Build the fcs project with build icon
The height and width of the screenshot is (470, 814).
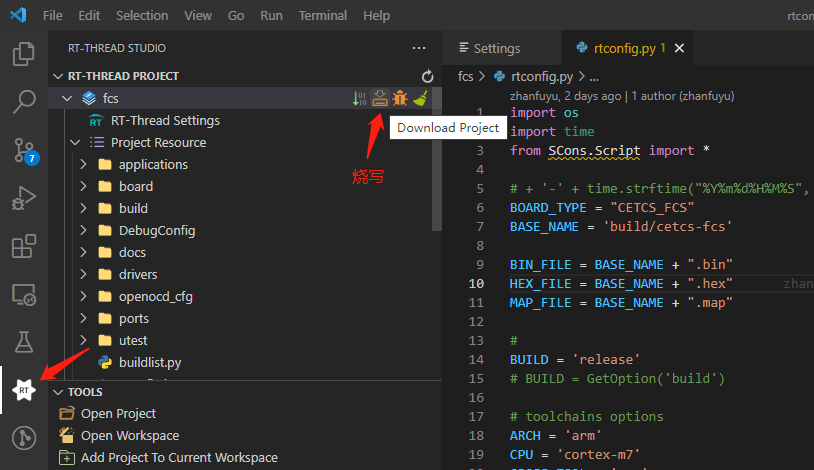(359, 98)
